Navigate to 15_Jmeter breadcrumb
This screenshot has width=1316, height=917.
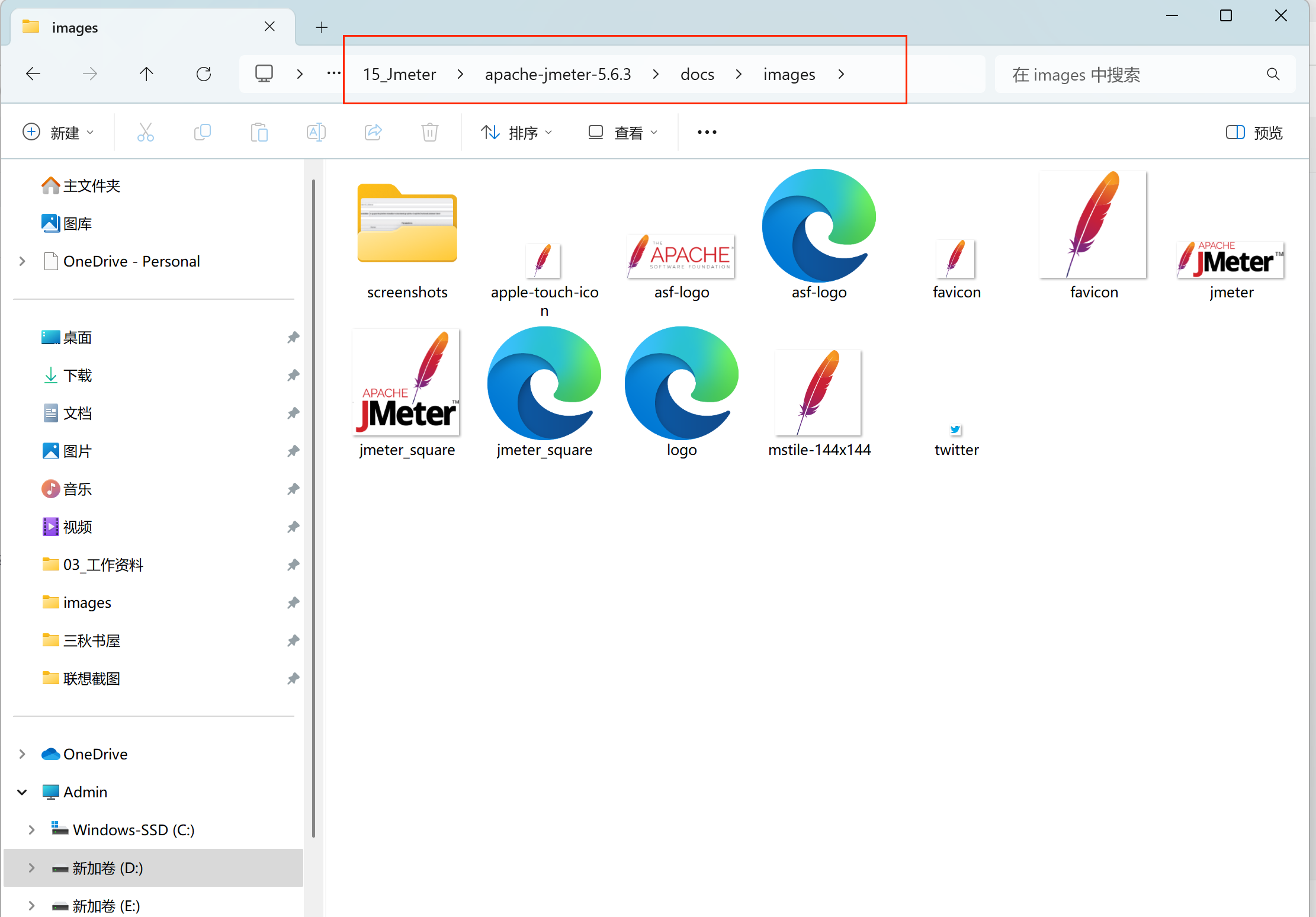[399, 74]
